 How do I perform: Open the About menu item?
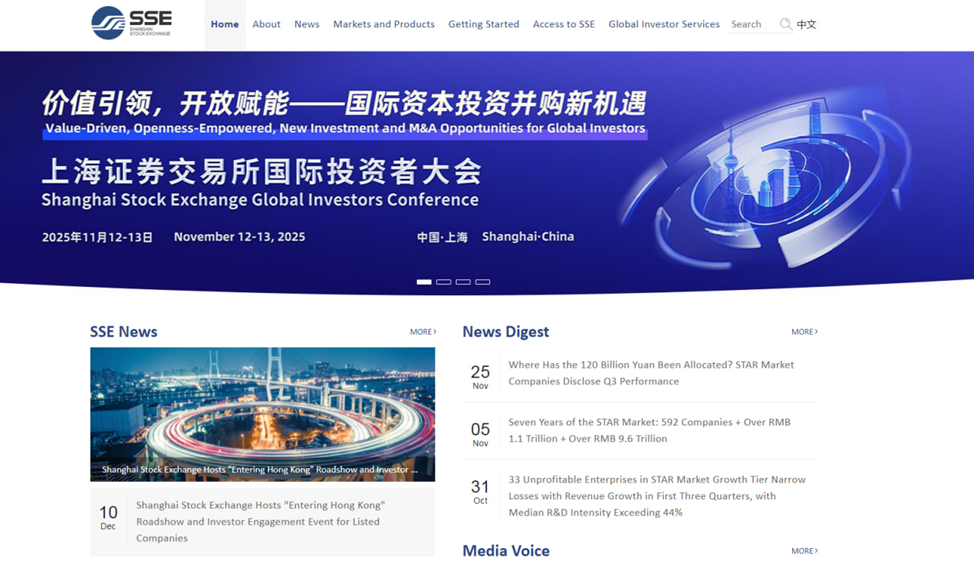tap(266, 24)
